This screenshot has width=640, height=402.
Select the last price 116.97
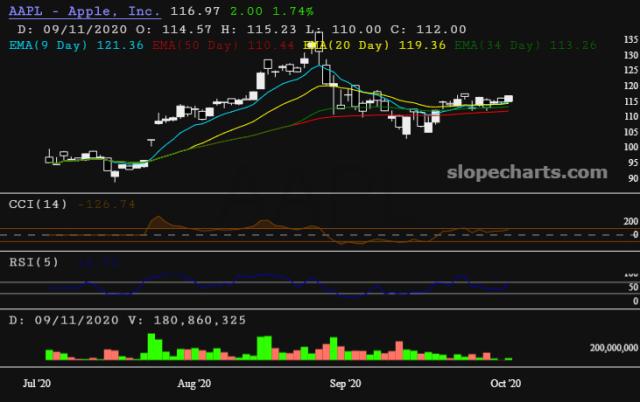click(x=195, y=11)
